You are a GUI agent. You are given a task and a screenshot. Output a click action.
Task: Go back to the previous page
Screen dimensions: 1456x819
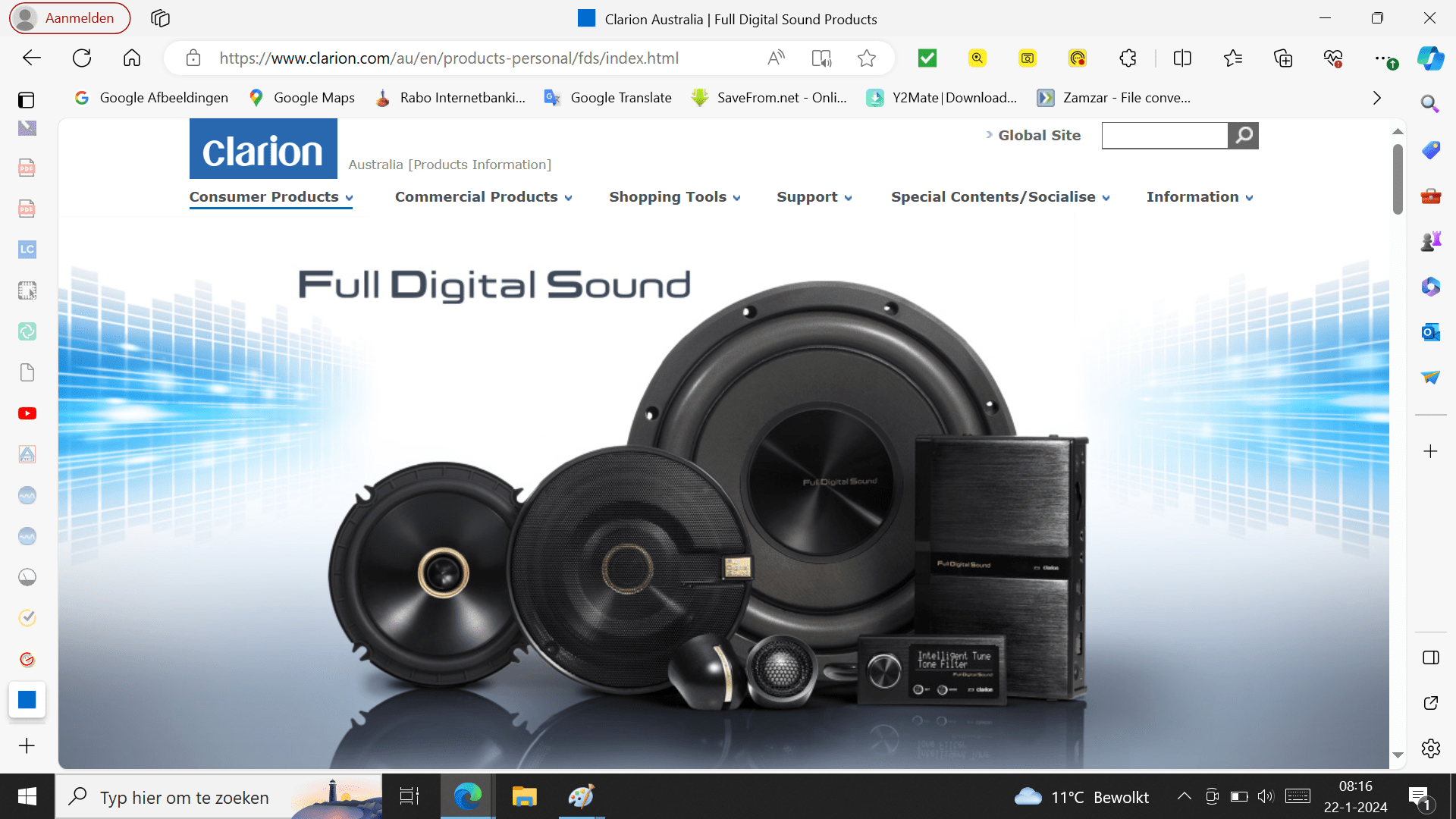pos(32,58)
